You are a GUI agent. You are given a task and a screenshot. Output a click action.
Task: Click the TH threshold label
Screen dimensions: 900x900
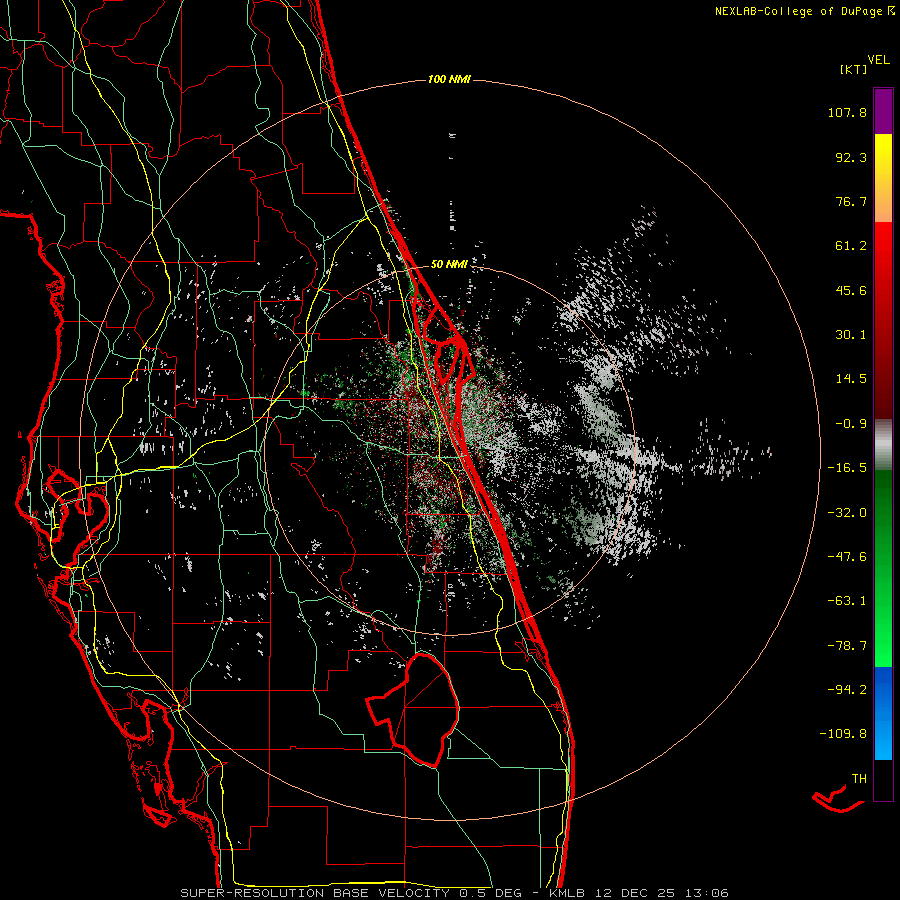coord(859,779)
